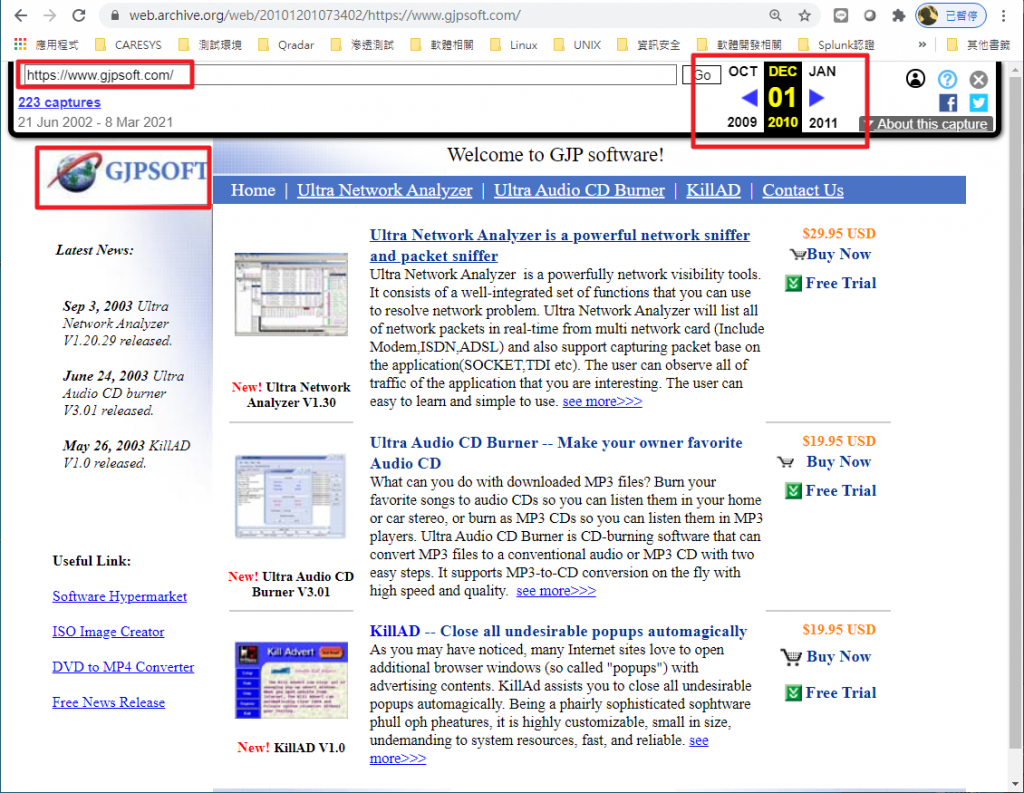Select year 2009 in Wayback toolbar

pos(742,122)
